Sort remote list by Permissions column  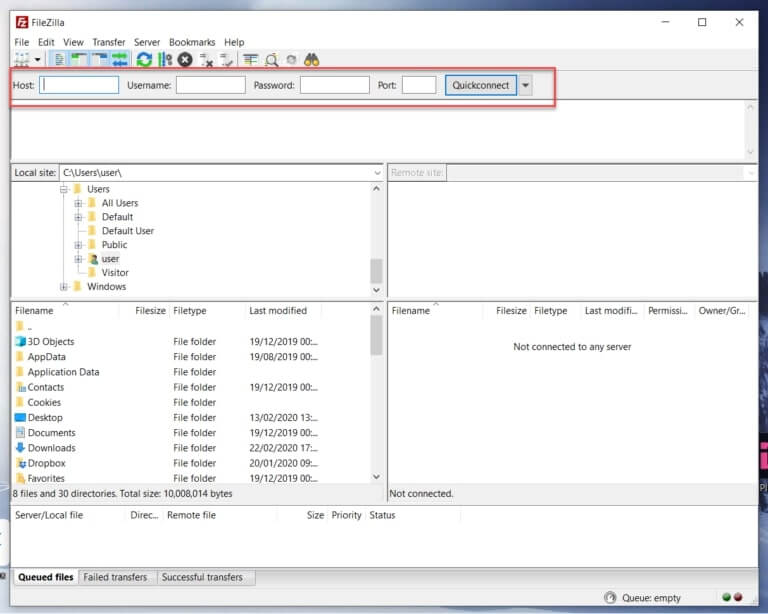(x=668, y=310)
